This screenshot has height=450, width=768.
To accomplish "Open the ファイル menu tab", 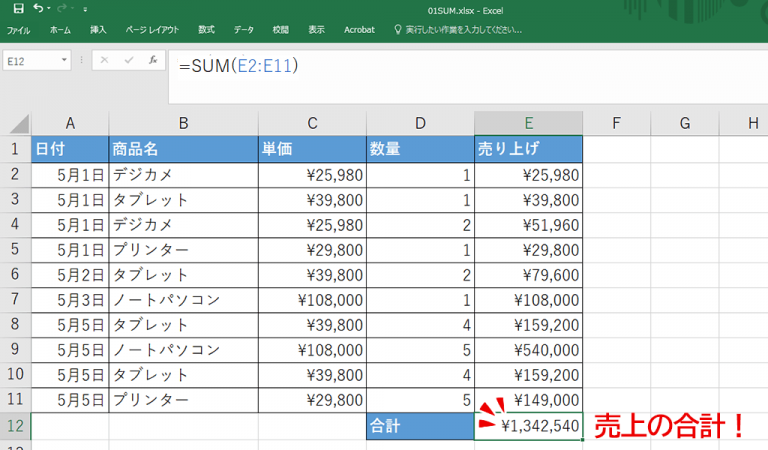I will point(19,30).
